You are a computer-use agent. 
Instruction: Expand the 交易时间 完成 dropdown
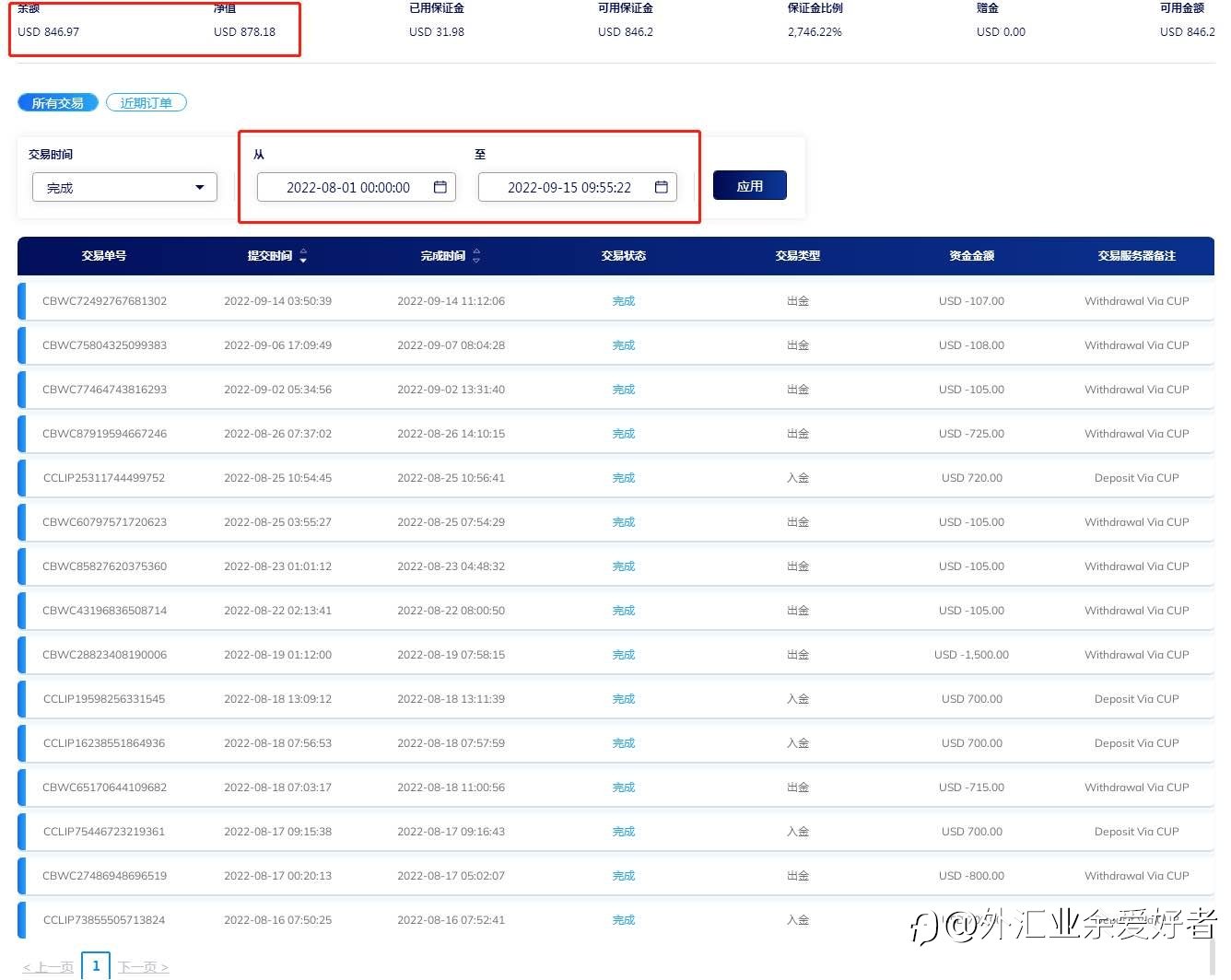click(125, 187)
